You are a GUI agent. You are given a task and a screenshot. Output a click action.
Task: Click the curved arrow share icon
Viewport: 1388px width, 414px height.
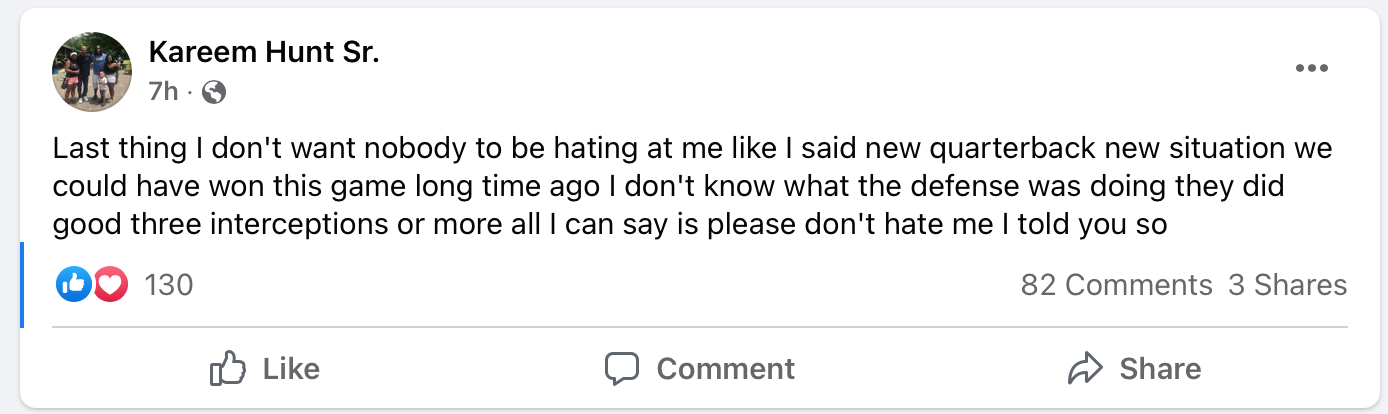point(1085,368)
